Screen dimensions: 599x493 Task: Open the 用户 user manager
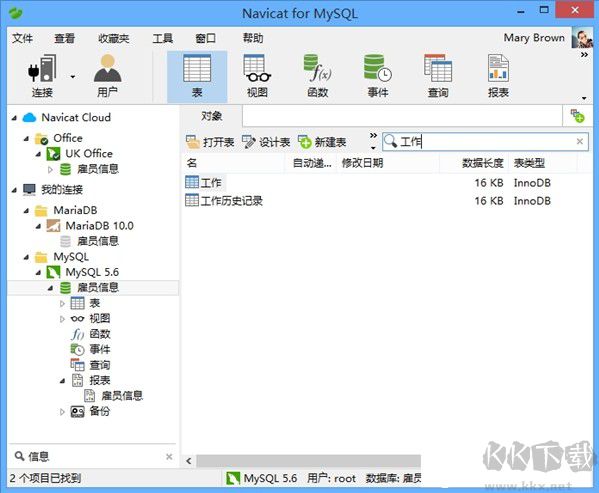[107, 76]
